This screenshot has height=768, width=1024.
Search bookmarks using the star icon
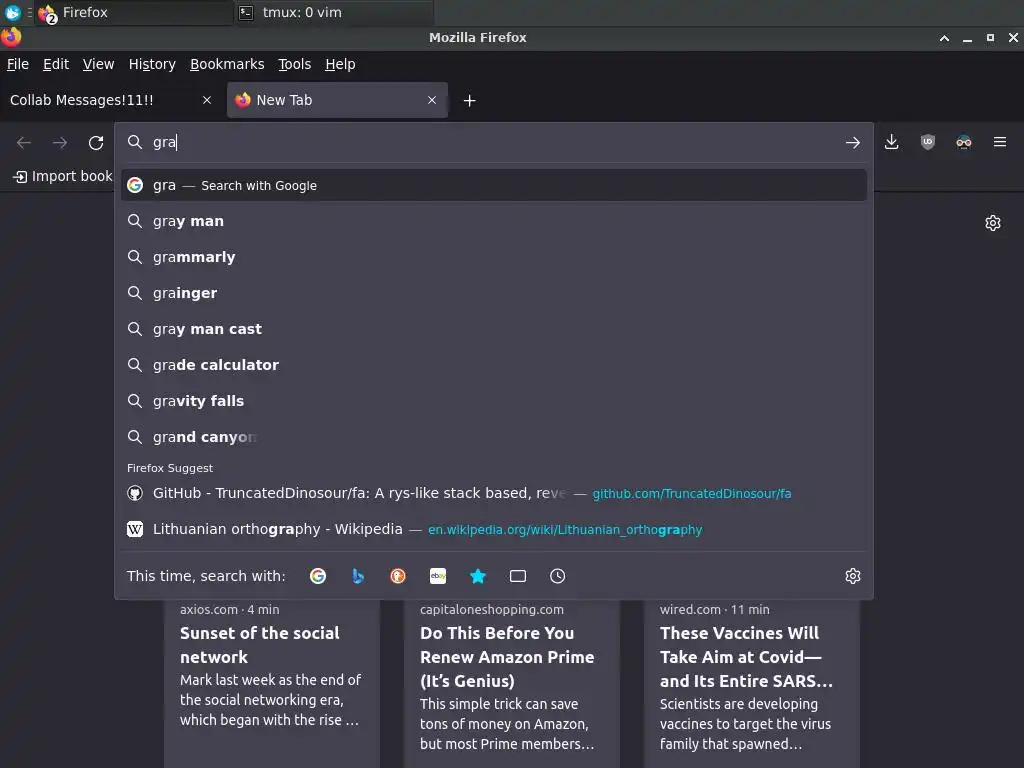pyautogui.click(x=478, y=576)
